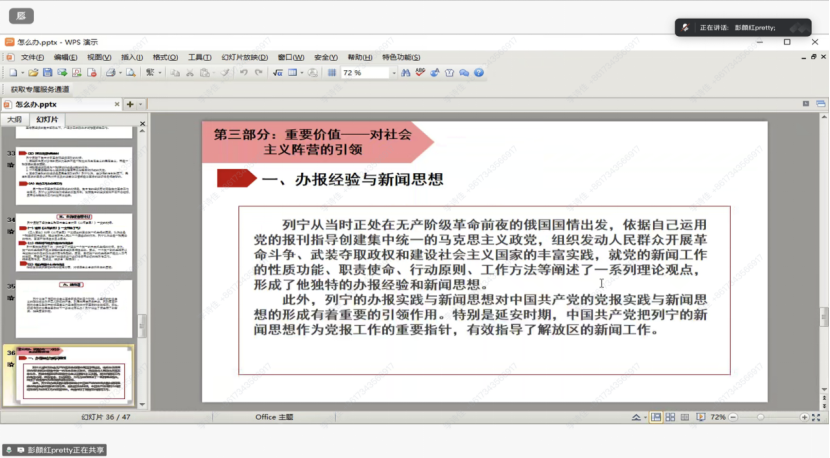This screenshot has width=830, height=458.
Task: Toggle normal view button in status bar
Action: click(656, 417)
